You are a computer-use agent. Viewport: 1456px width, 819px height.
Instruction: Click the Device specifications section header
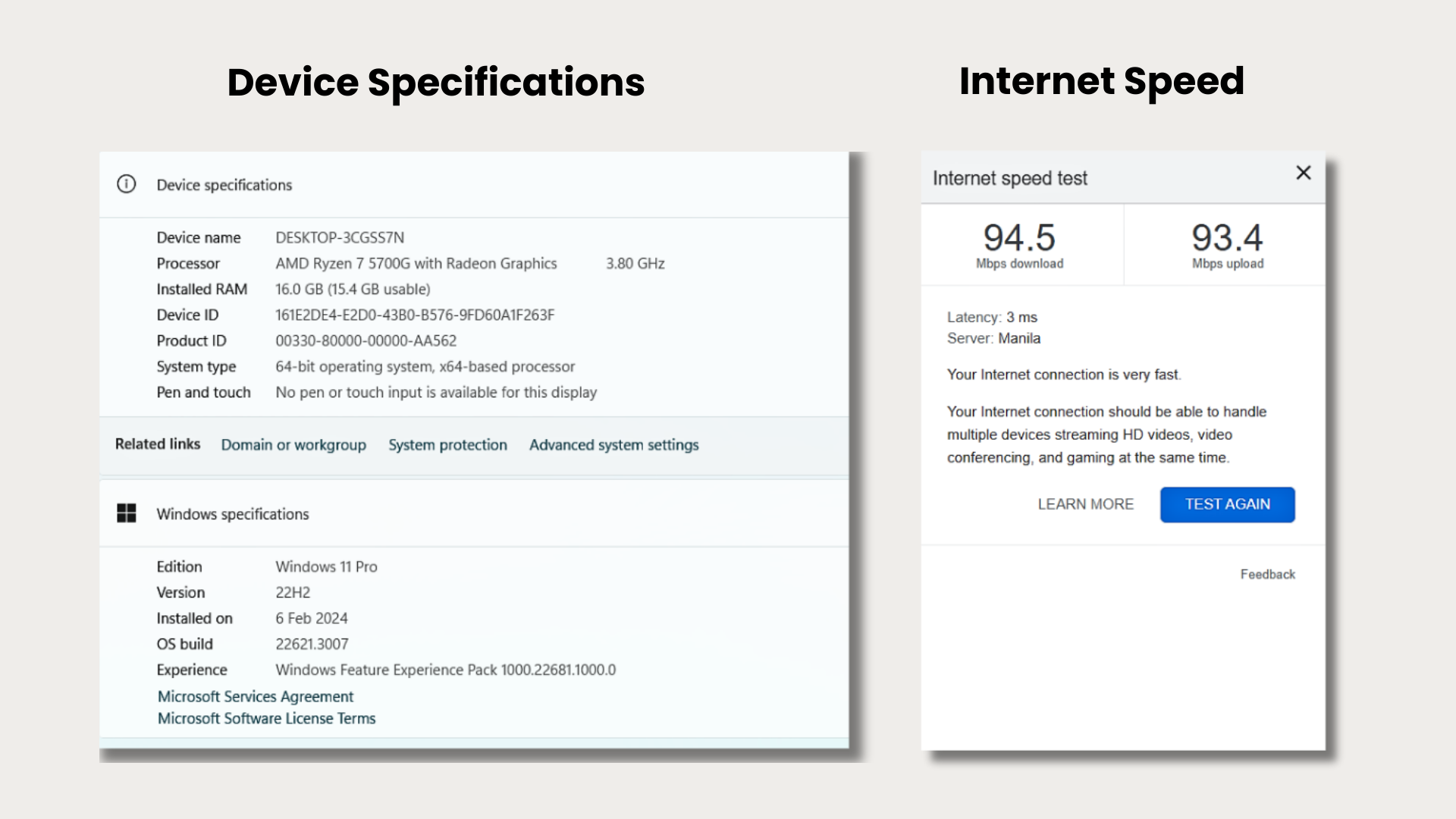(224, 185)
